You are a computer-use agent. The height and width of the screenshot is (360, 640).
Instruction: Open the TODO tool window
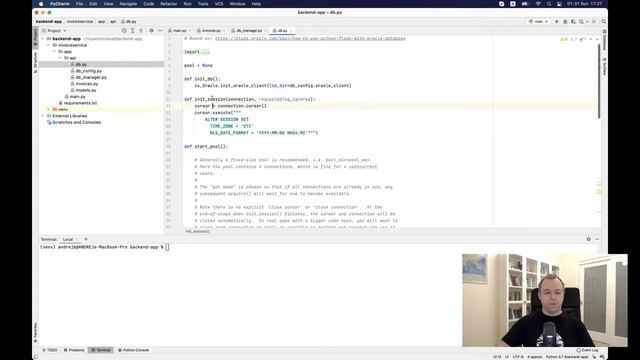click(x=50, y=350)
